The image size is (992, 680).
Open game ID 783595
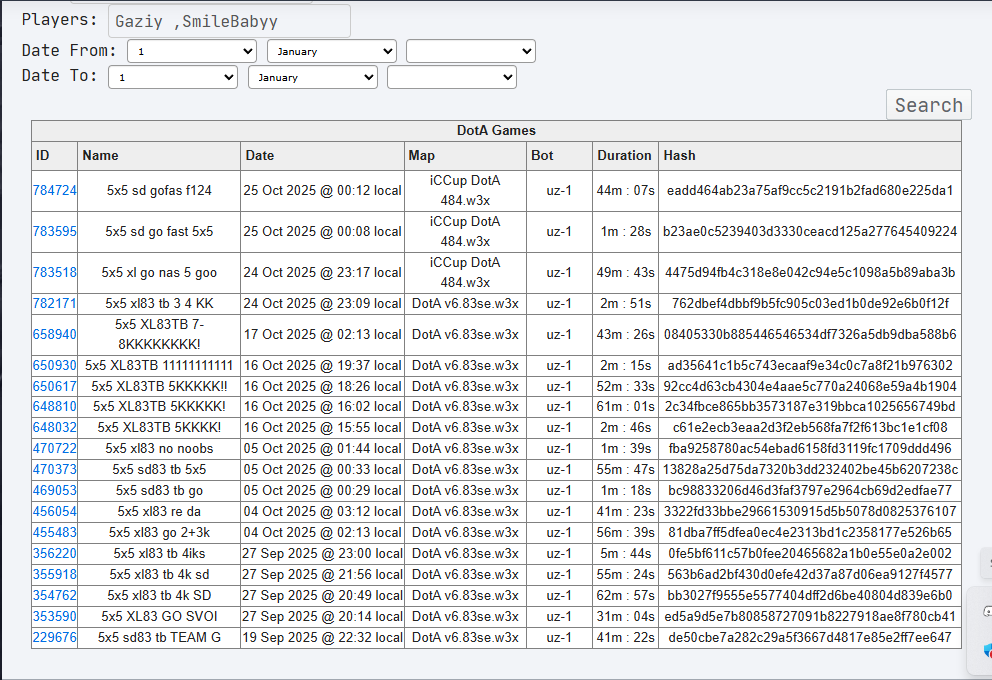[54, 232]
